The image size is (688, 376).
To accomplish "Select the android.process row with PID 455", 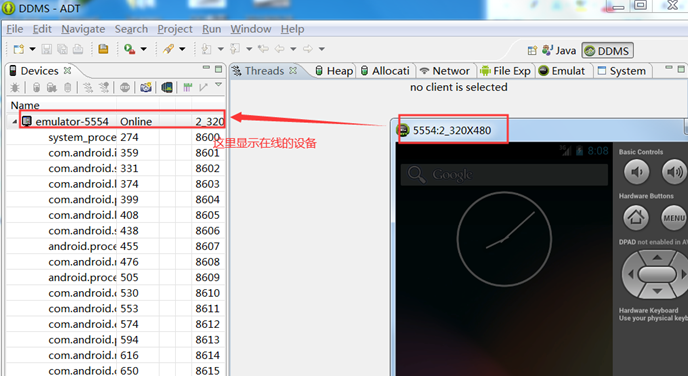I will tap(116, 246).
